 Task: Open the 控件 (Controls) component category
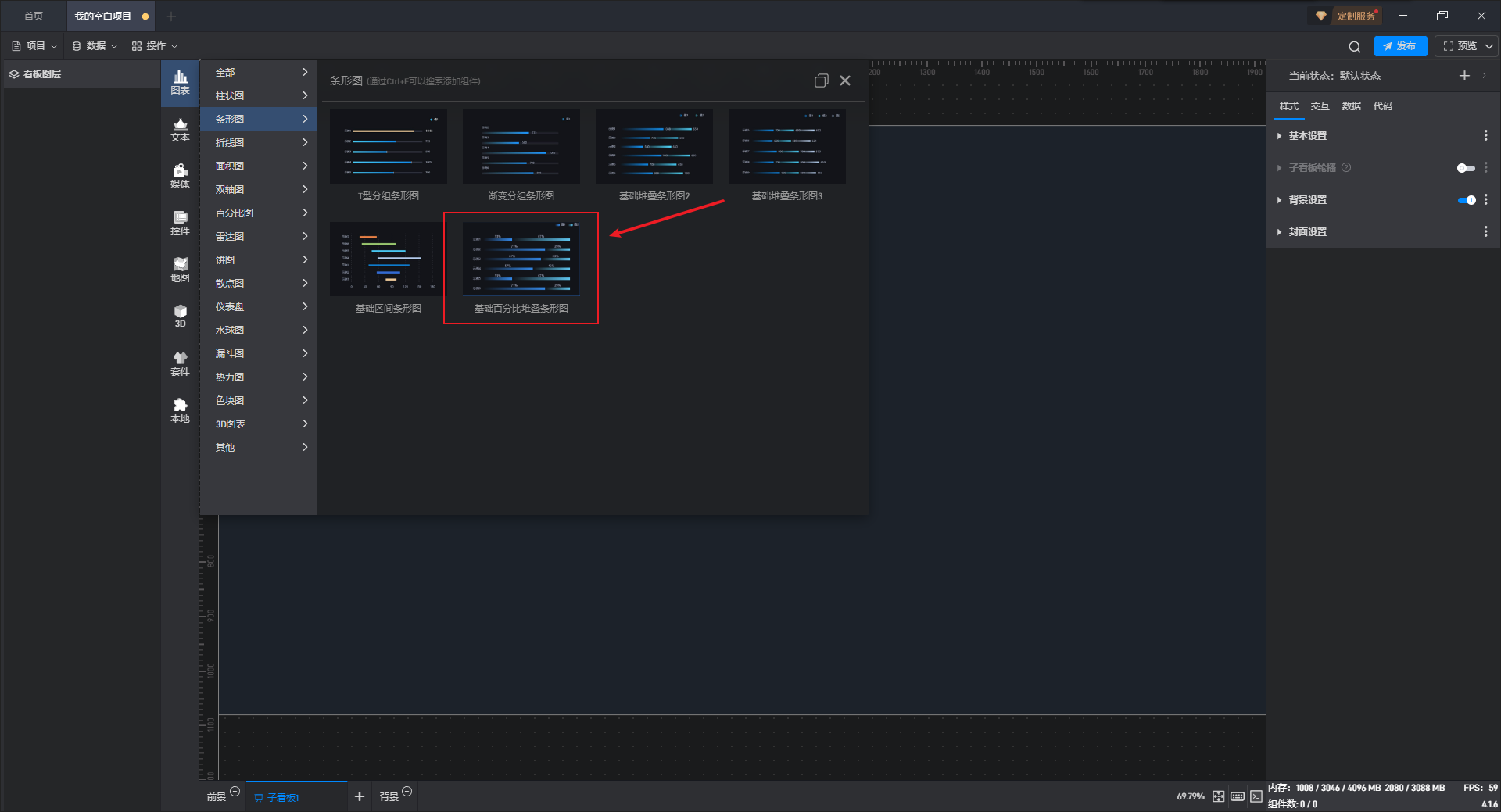[180, 223]
